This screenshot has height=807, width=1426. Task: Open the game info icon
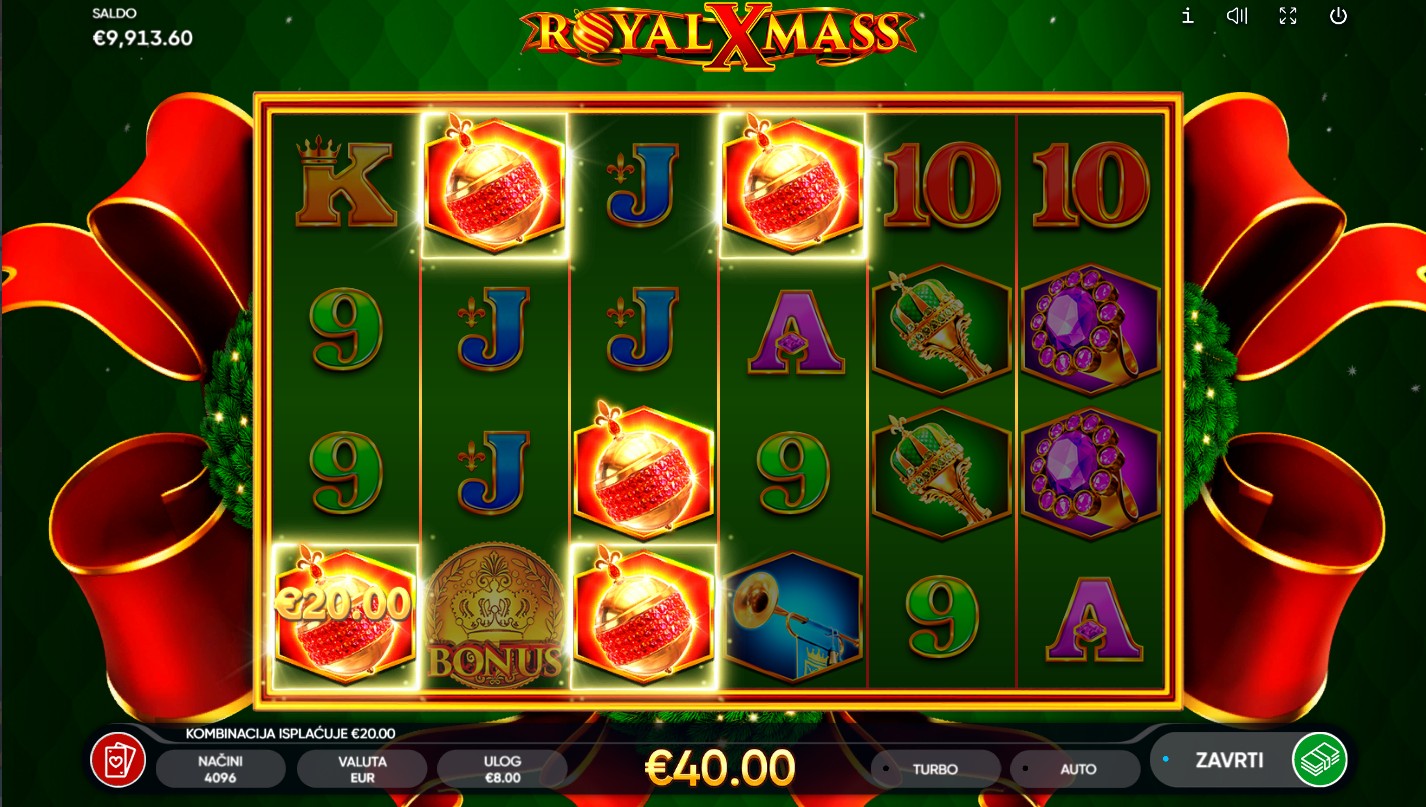tap(1187, 16)
